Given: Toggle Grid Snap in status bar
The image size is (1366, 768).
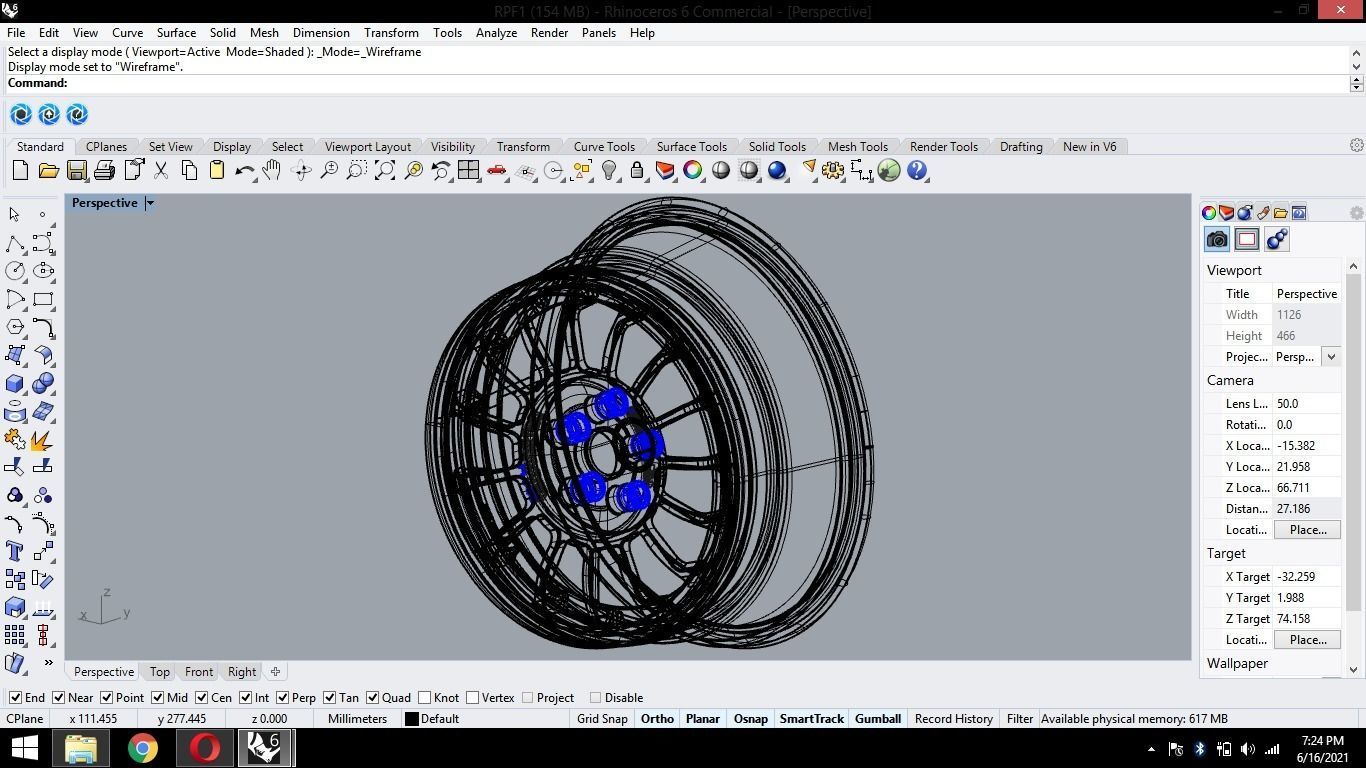Looking at the screenshot, I should [x=602, y=719].
